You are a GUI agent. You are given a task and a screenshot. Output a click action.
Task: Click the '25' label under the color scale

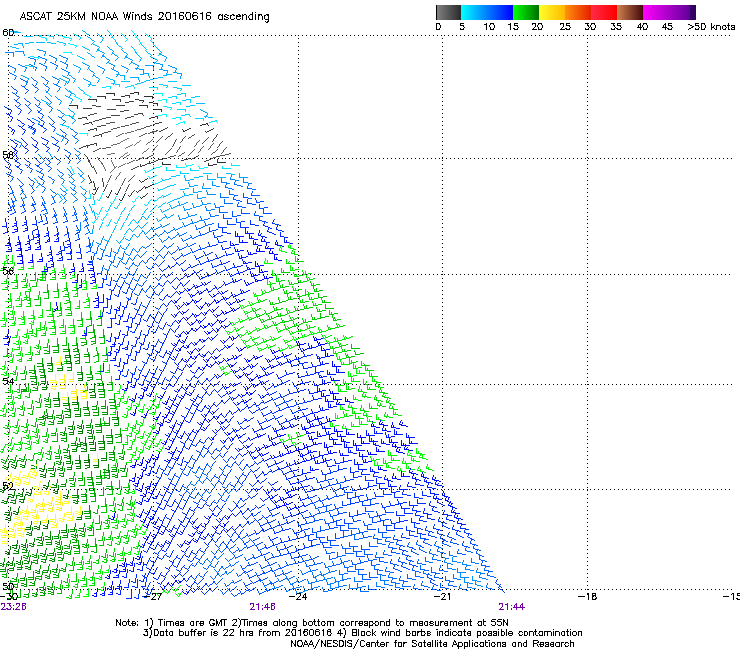coord(565,27)
